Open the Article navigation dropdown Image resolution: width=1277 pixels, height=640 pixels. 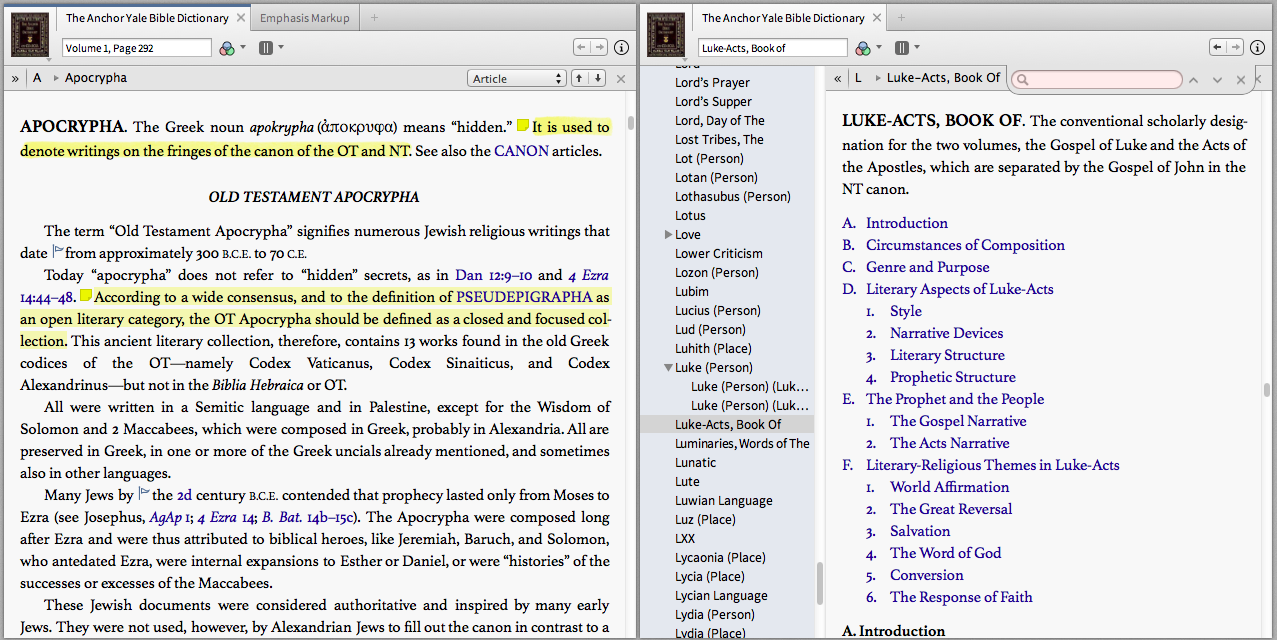(x=516, y=79)
